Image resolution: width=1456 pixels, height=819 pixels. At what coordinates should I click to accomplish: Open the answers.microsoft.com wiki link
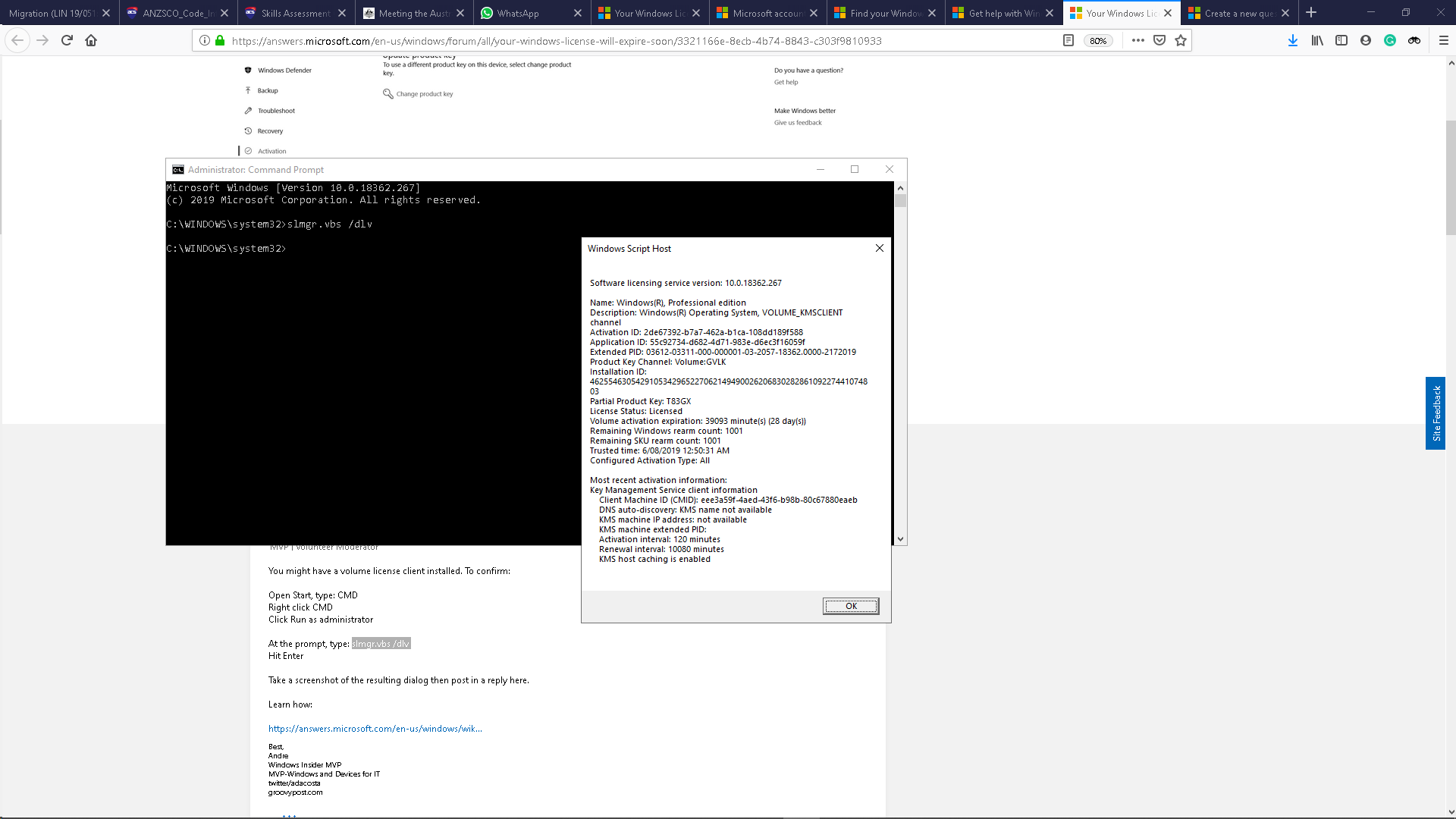(x=375, y=729)
